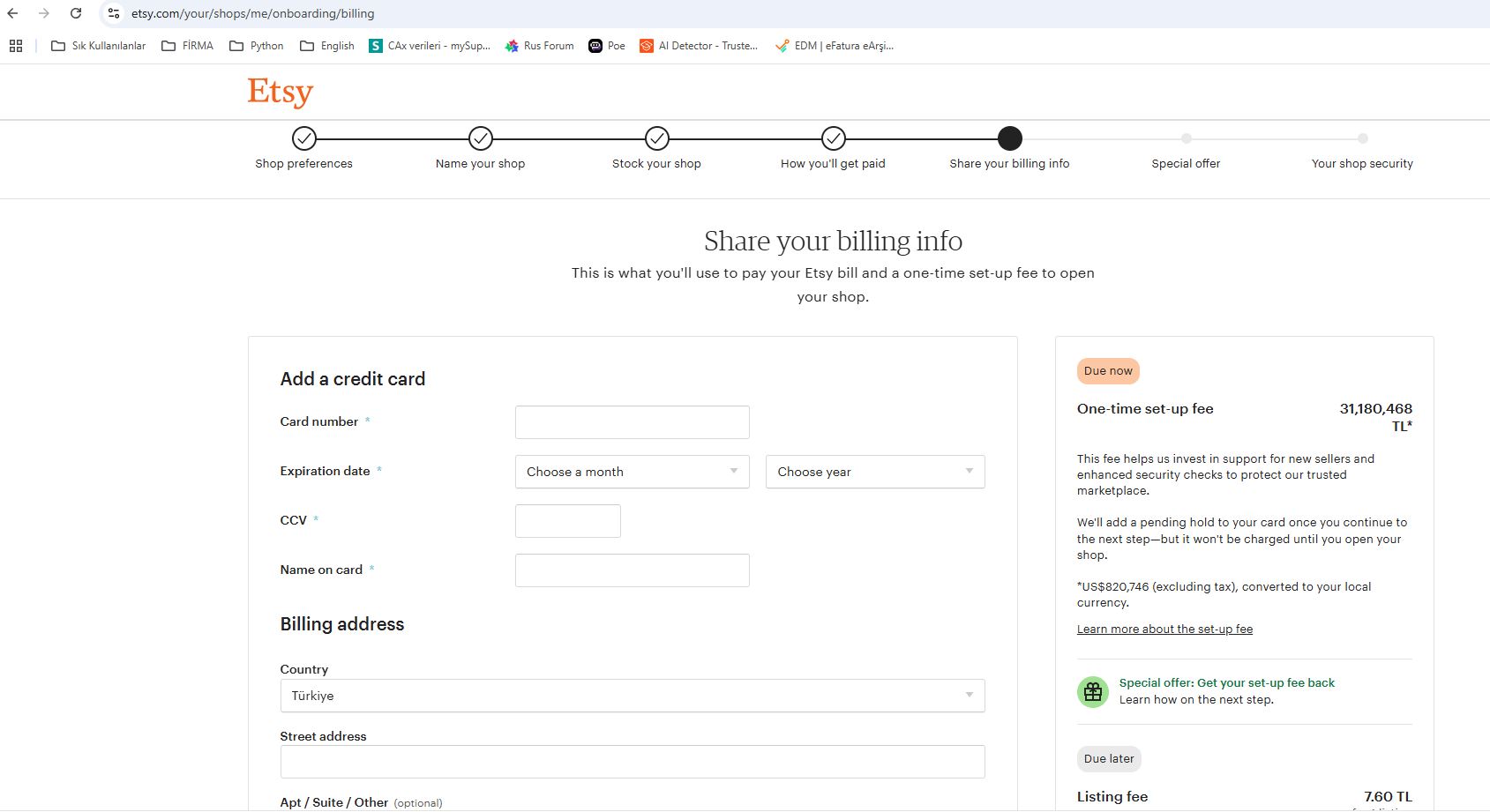Screen dimensions: 1490x812
Task: Click the Name on card input field
Action: [x=633, y=570]
